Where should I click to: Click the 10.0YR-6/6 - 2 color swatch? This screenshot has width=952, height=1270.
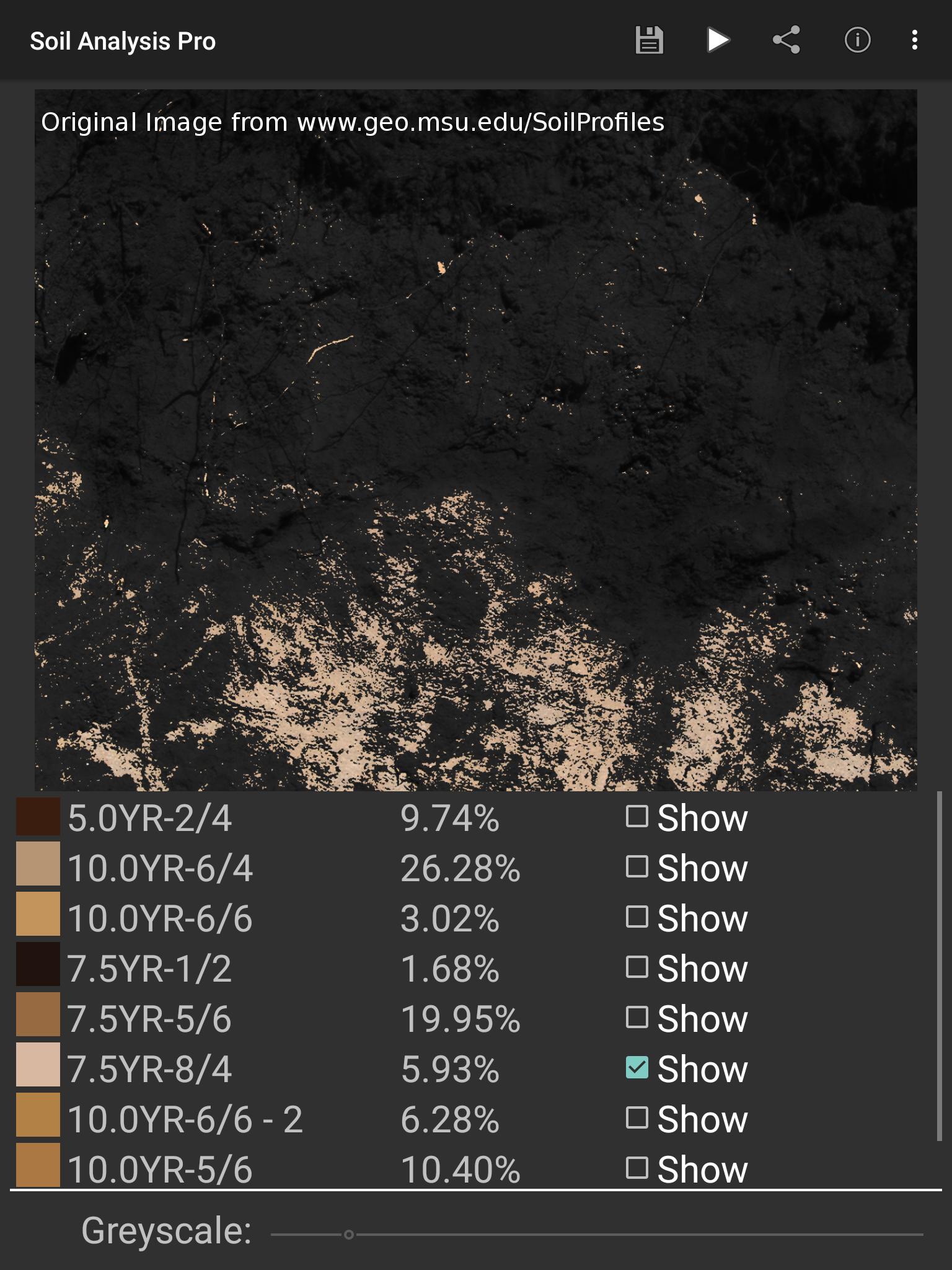click(x=38, y=1114)
